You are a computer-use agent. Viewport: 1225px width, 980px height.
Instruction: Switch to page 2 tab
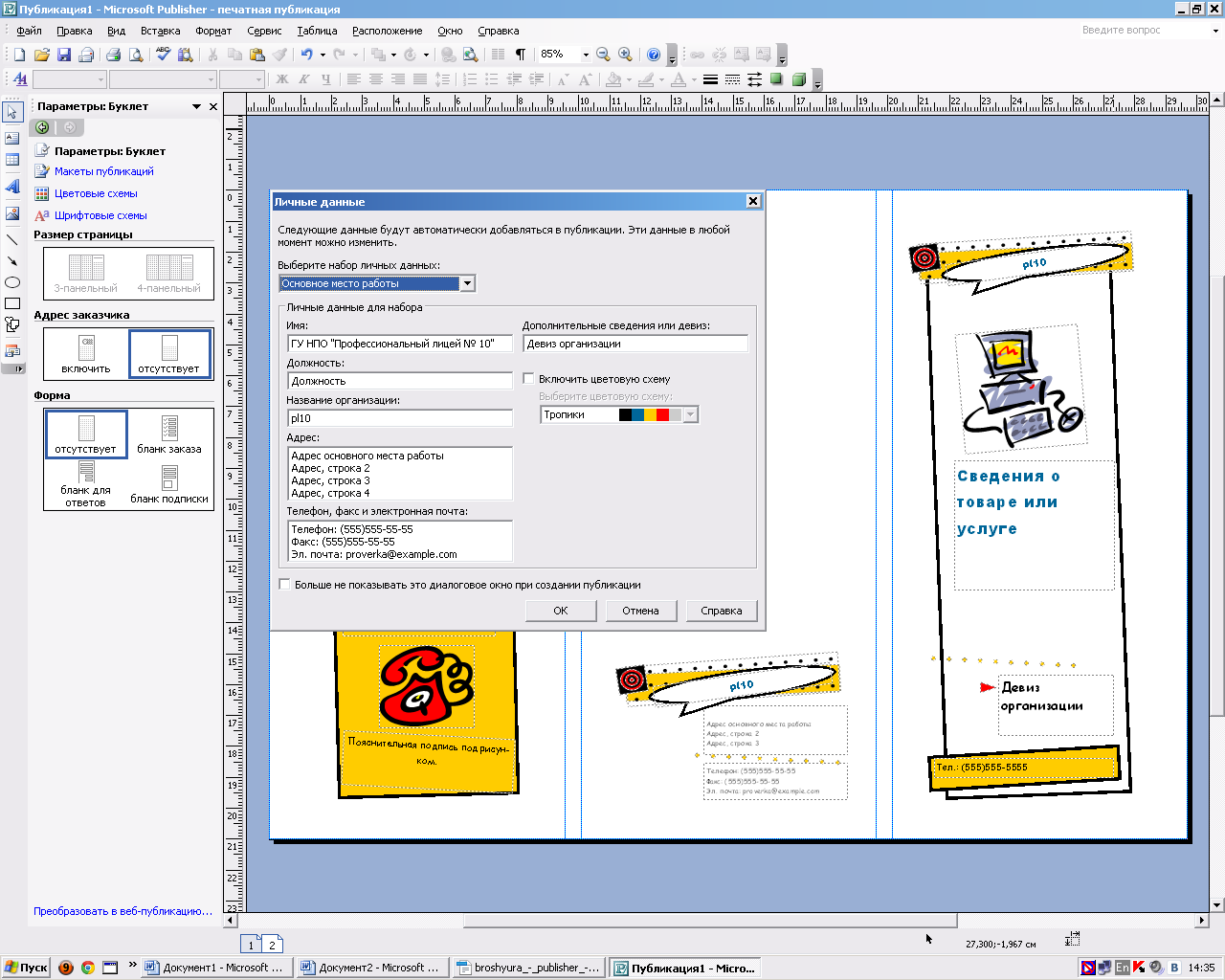pos(272,945)
